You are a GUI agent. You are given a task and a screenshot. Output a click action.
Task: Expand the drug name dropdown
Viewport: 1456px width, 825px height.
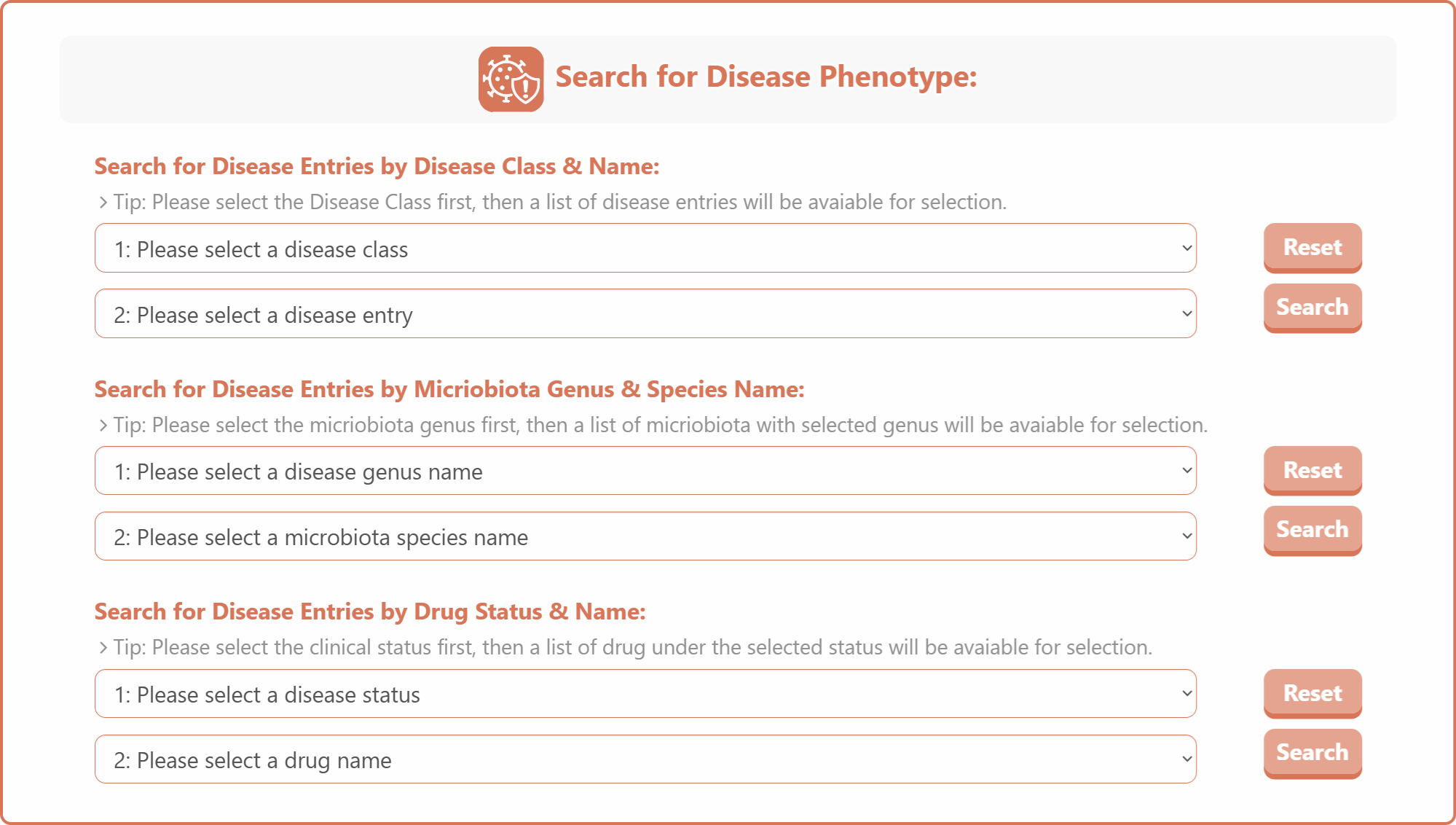coord(645,759)
